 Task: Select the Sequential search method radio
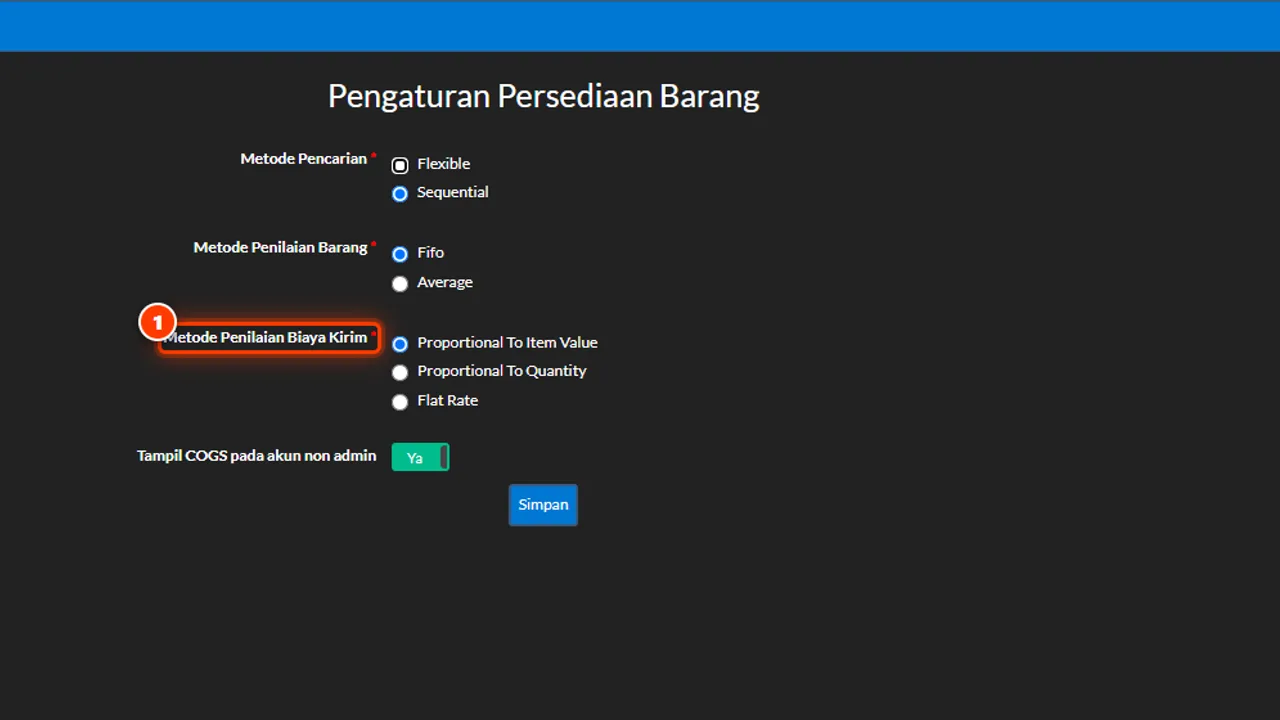pyautogui.click(x=400, y=194)
